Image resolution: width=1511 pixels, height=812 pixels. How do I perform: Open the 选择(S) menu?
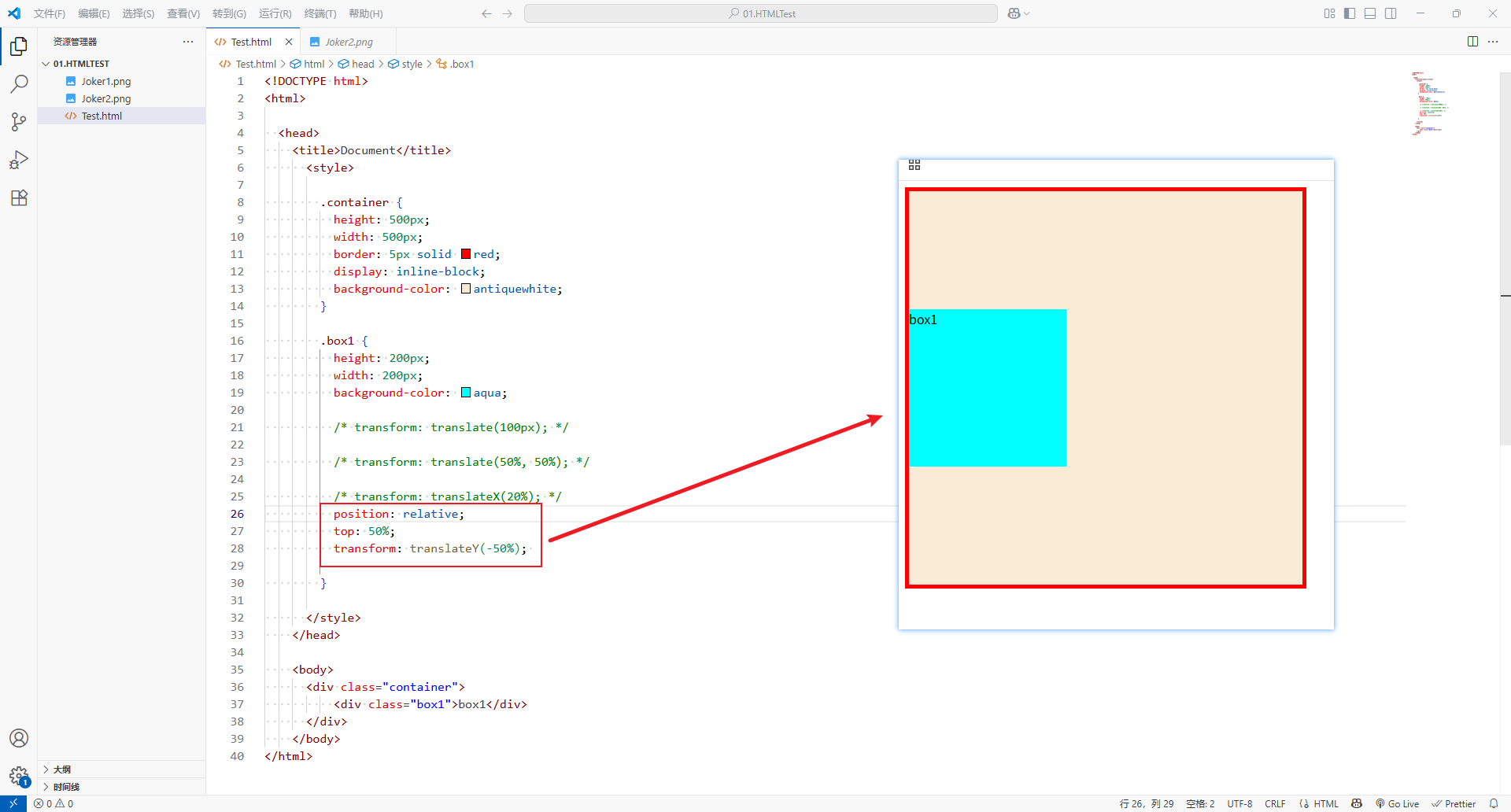pyautogui.click(x=138, y=13)
